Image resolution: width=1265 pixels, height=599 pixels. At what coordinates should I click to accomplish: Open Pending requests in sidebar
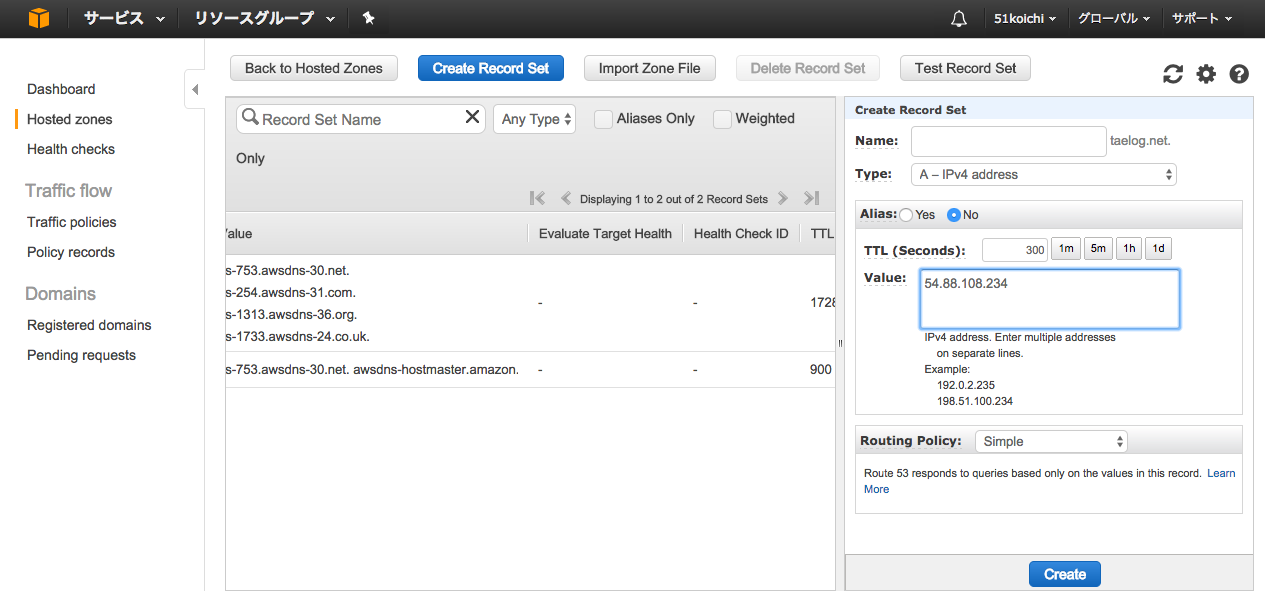(x=81, y=355)
